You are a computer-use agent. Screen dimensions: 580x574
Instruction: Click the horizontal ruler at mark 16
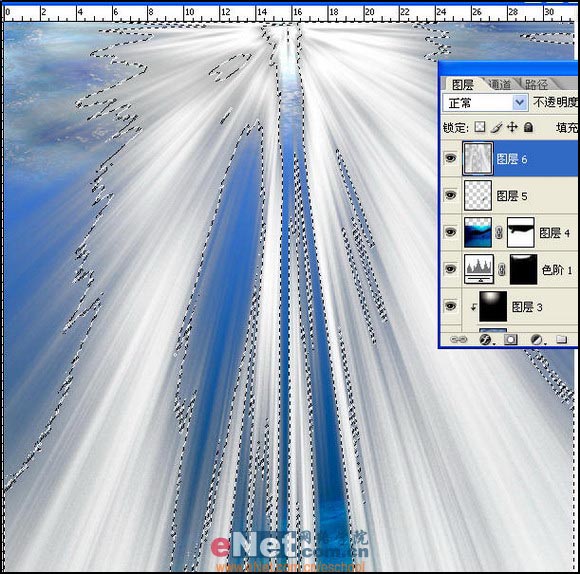click(x=297, y=12)
